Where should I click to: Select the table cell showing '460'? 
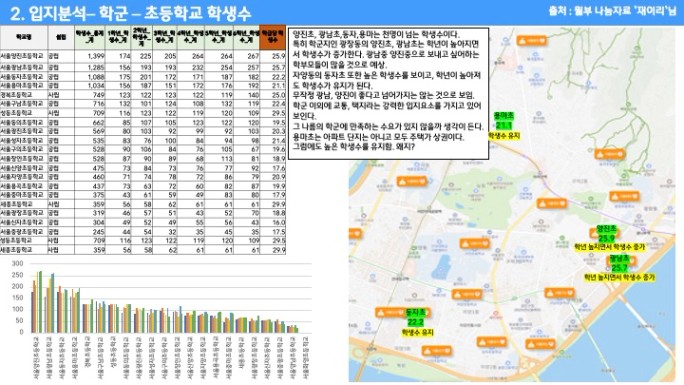[x=89, y=177]
